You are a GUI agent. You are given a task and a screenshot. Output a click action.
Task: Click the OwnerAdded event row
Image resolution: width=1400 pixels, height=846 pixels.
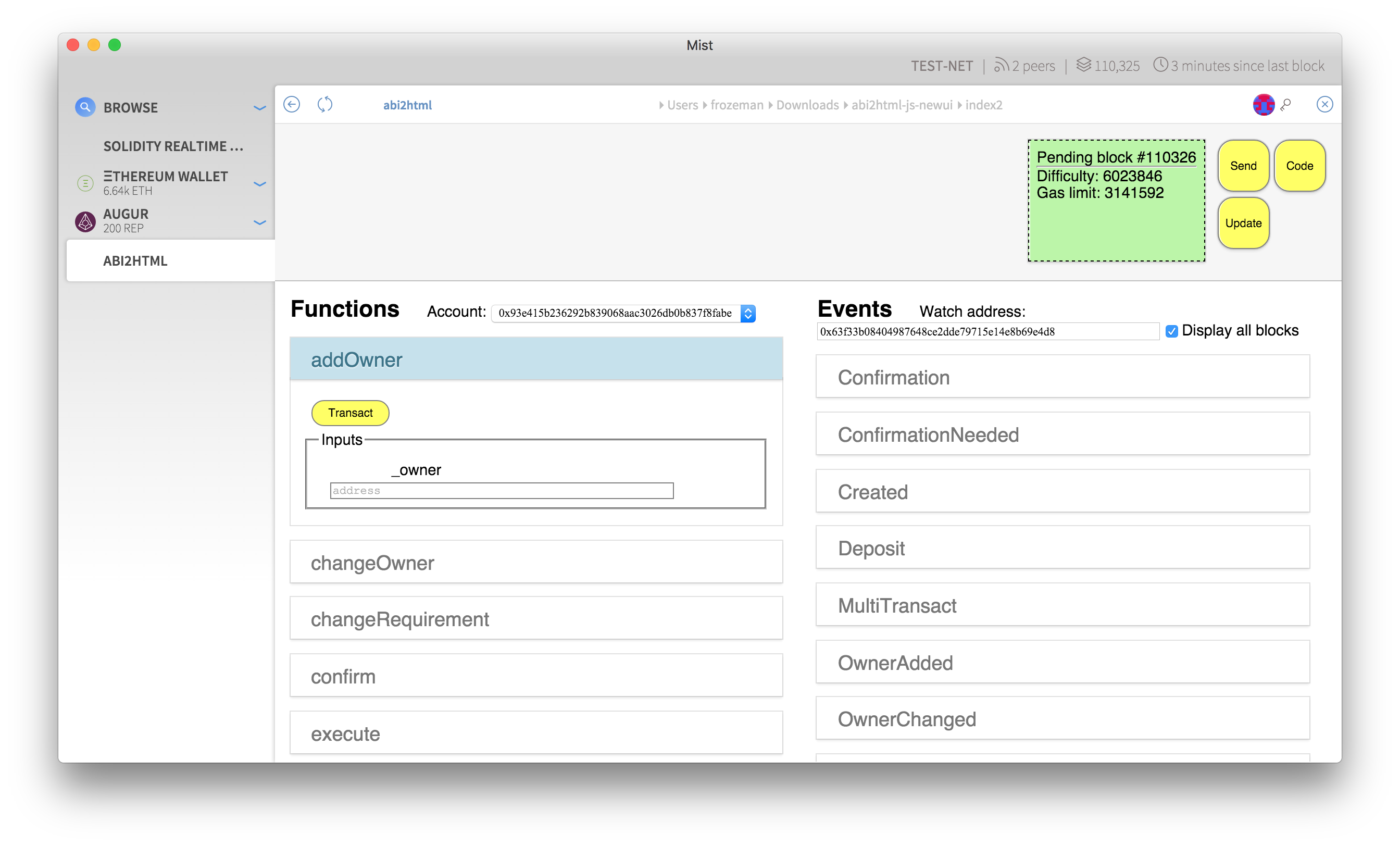point(1063,662)
